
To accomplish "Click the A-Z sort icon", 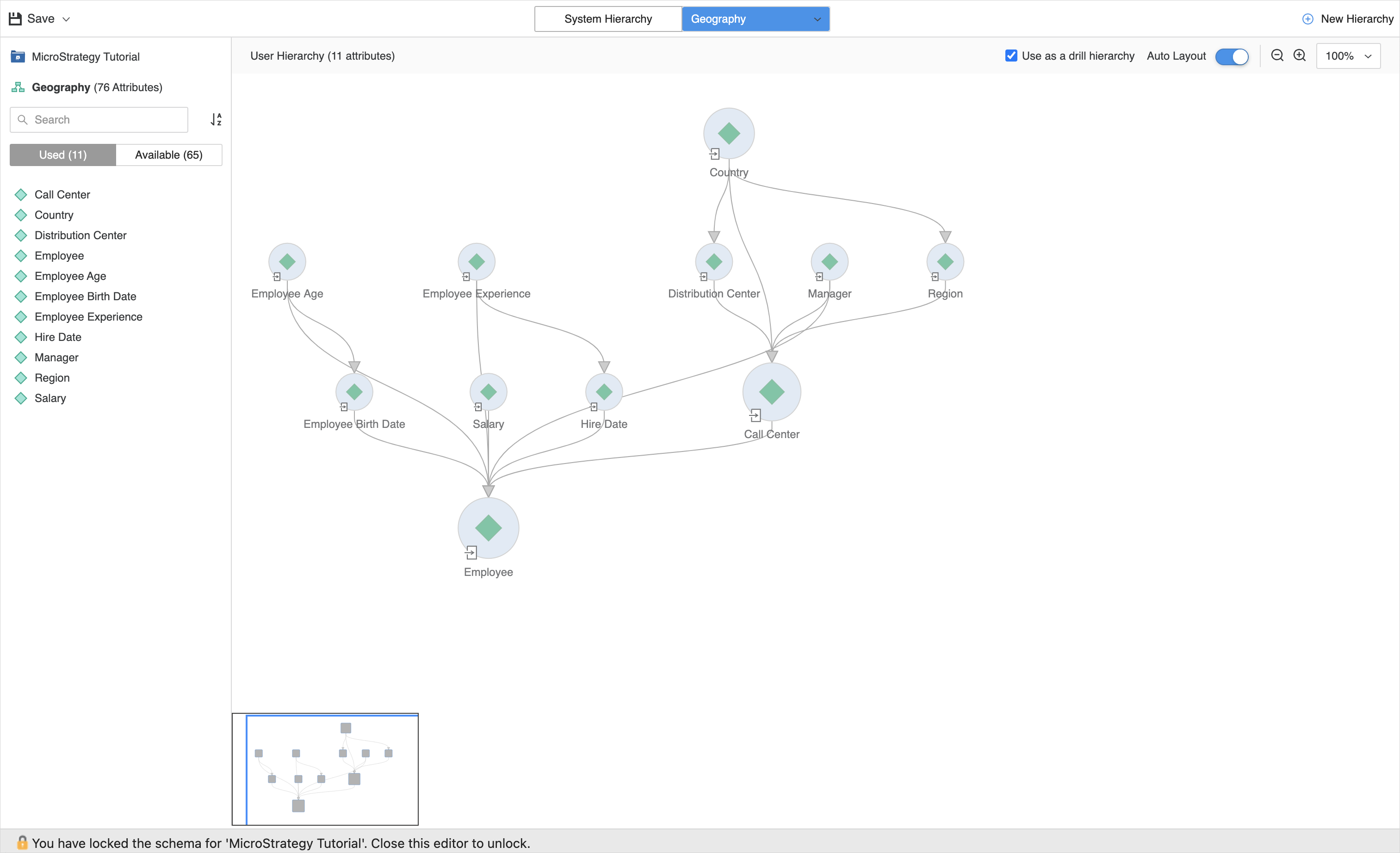I will 216,119.
